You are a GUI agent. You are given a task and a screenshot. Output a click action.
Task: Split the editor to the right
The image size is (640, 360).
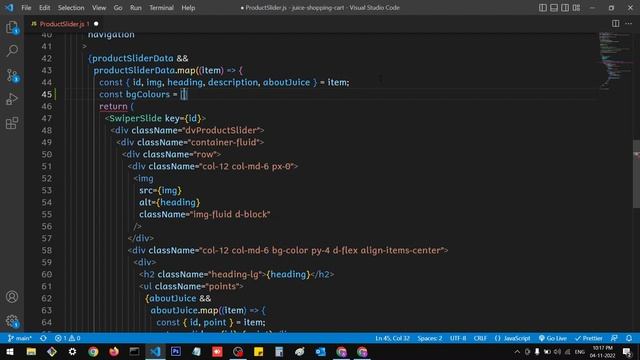click(x=616, y=24)
